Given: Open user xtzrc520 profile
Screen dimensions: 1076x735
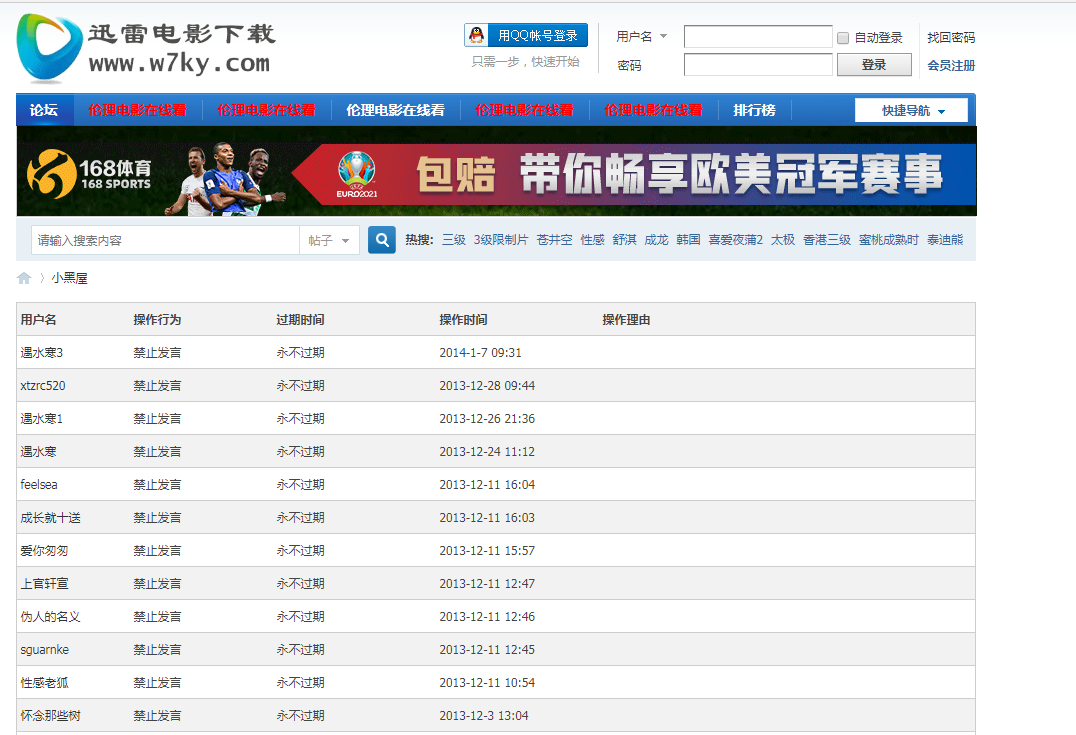Looking at the screenshot, I should click(43, 386).
